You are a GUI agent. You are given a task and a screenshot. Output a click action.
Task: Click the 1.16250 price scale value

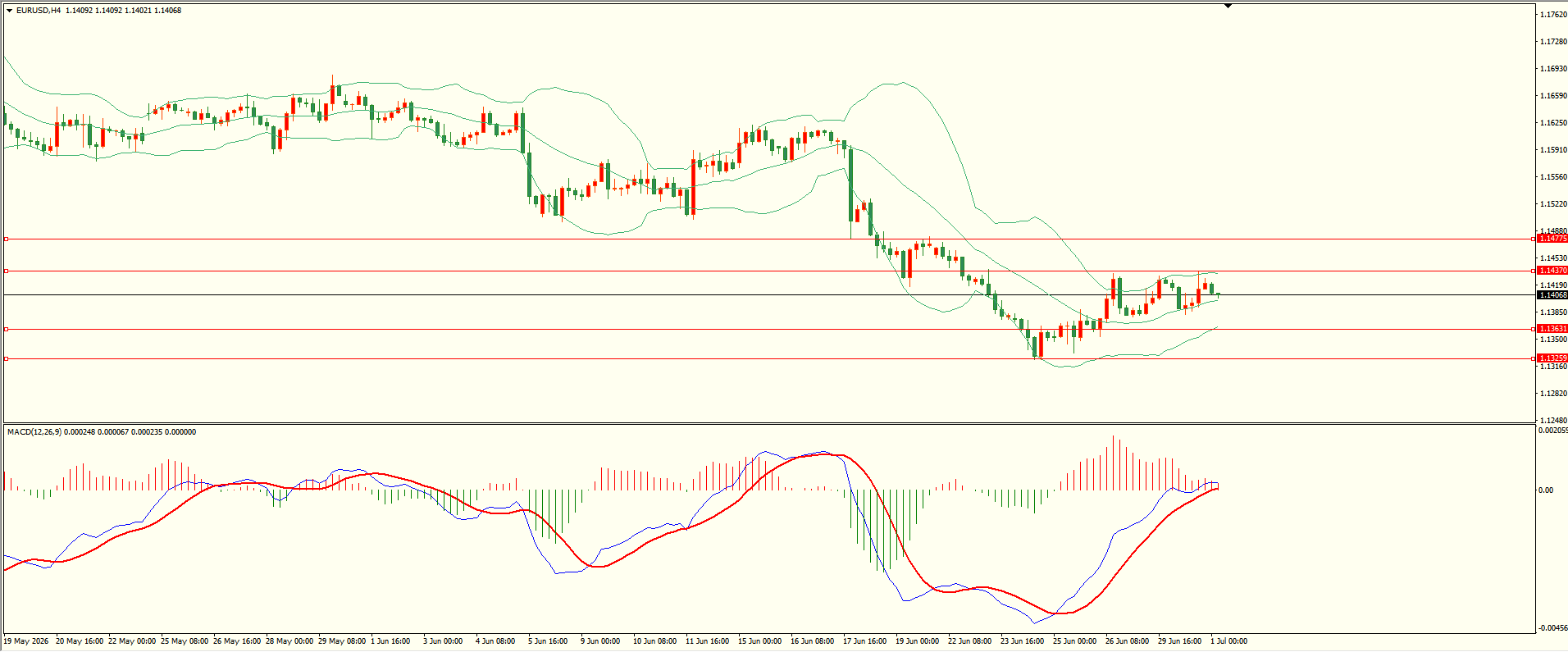pos(1553,123)
